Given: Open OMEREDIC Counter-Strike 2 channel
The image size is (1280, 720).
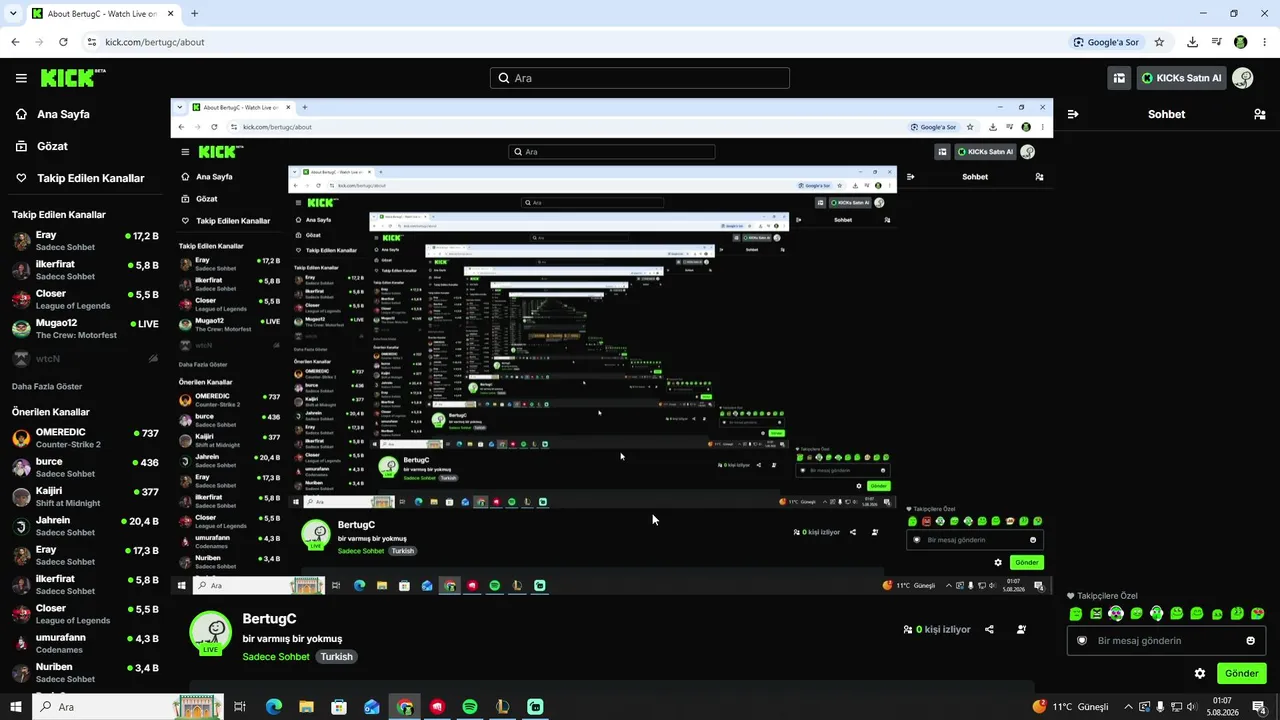Looking at the screenshot, I should pos(85,438).
